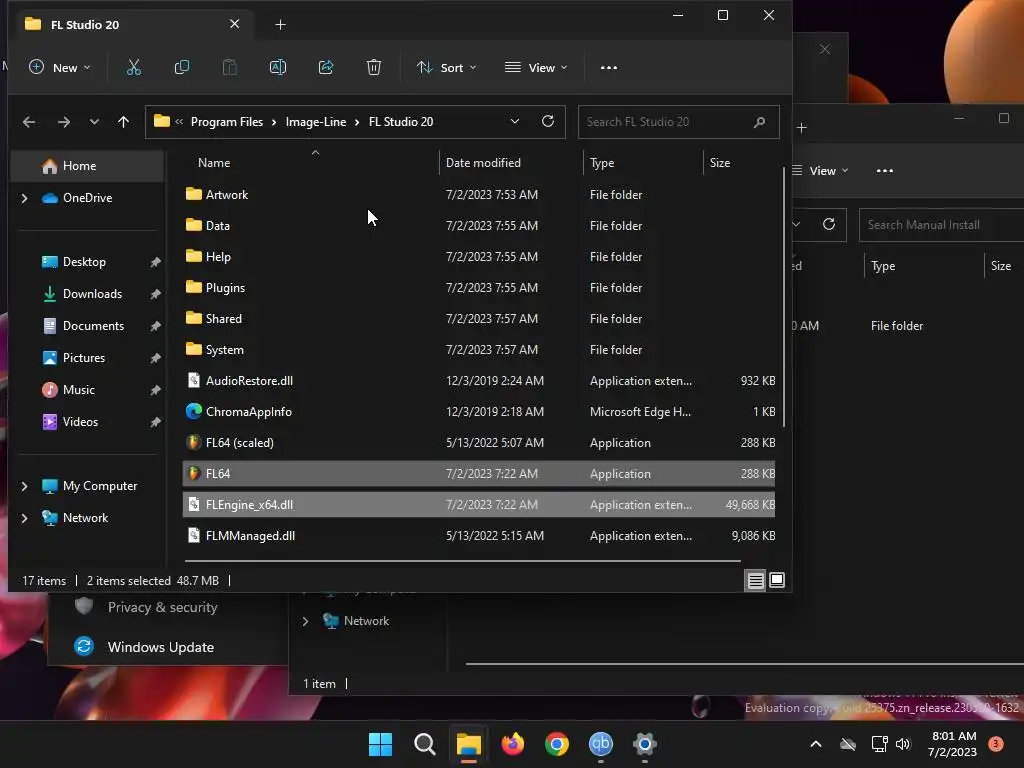Switch to details view icon in status bar

click(x=756, y=581)
